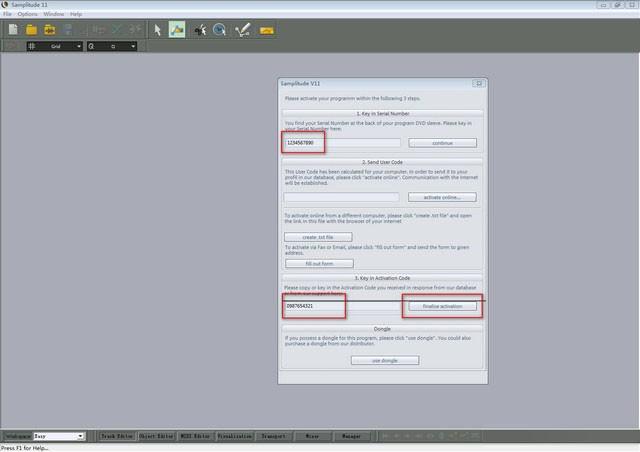The height and width of the screenshot is (452, 640).
Task: Click the Serial Number input field
Action: (x=342, y=143)
